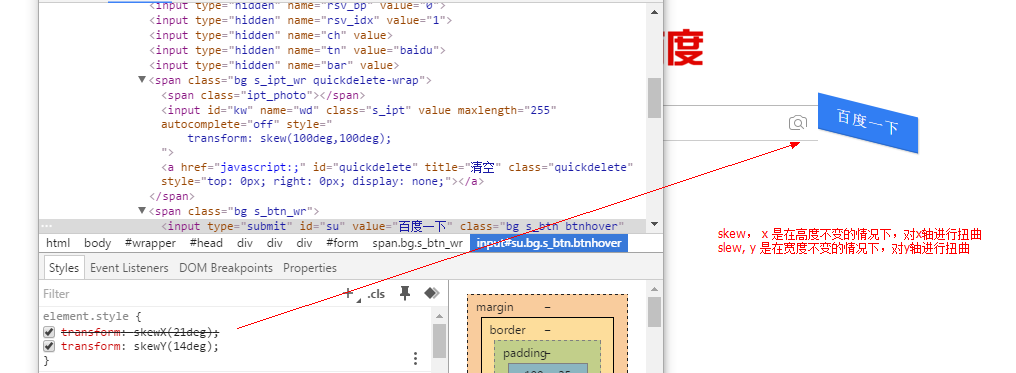
Task: Select #wrapper in the breadcrumb bar
Action: click(x=150, y=243)
